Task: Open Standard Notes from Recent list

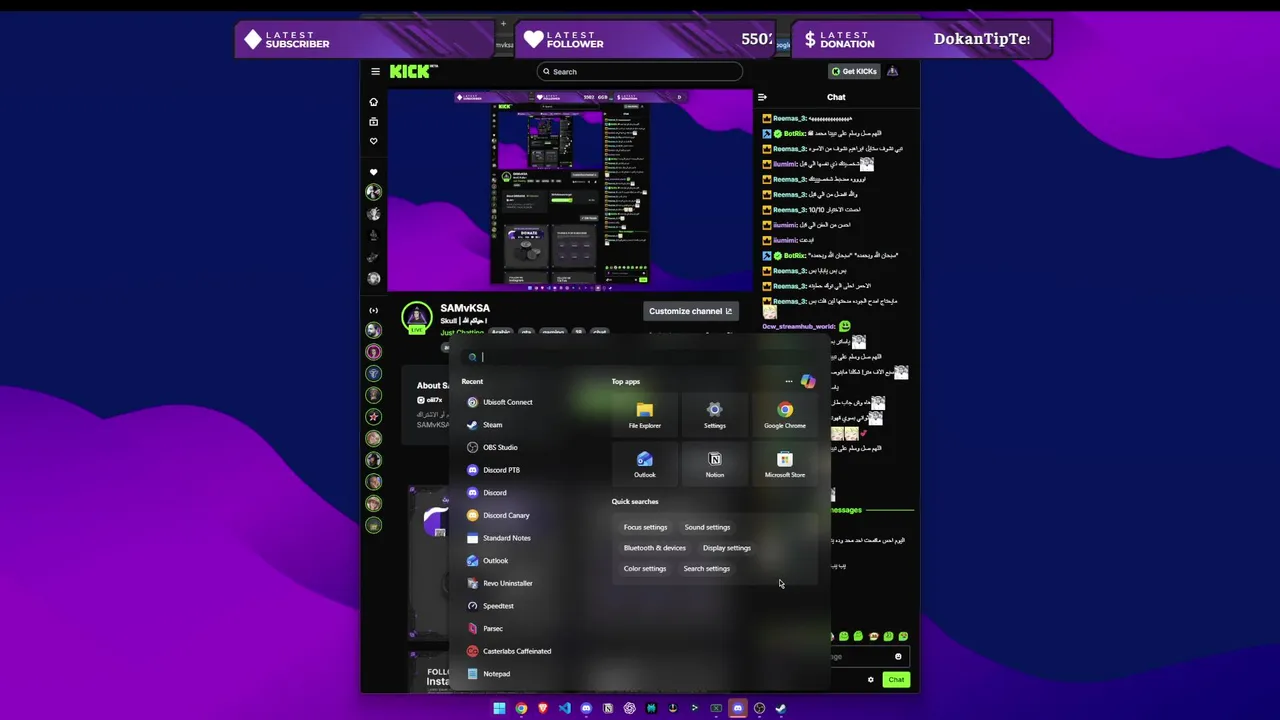Action: [x=500, y=538]
